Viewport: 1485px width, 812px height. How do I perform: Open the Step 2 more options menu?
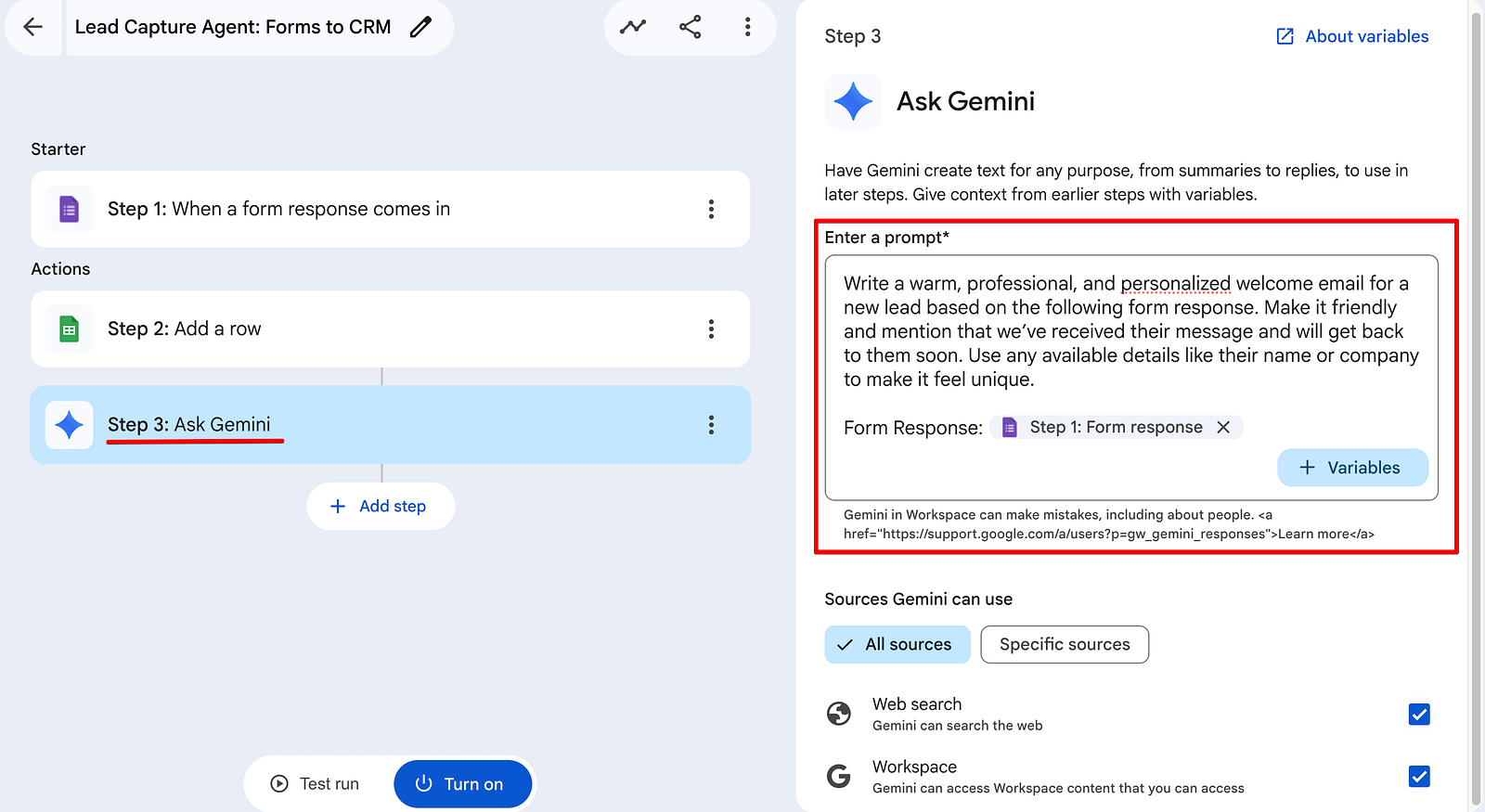coord(711,329)
